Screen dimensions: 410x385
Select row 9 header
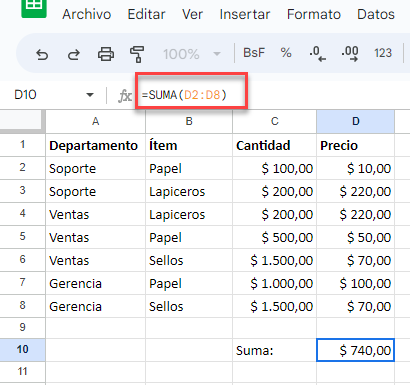click(22, 328)
